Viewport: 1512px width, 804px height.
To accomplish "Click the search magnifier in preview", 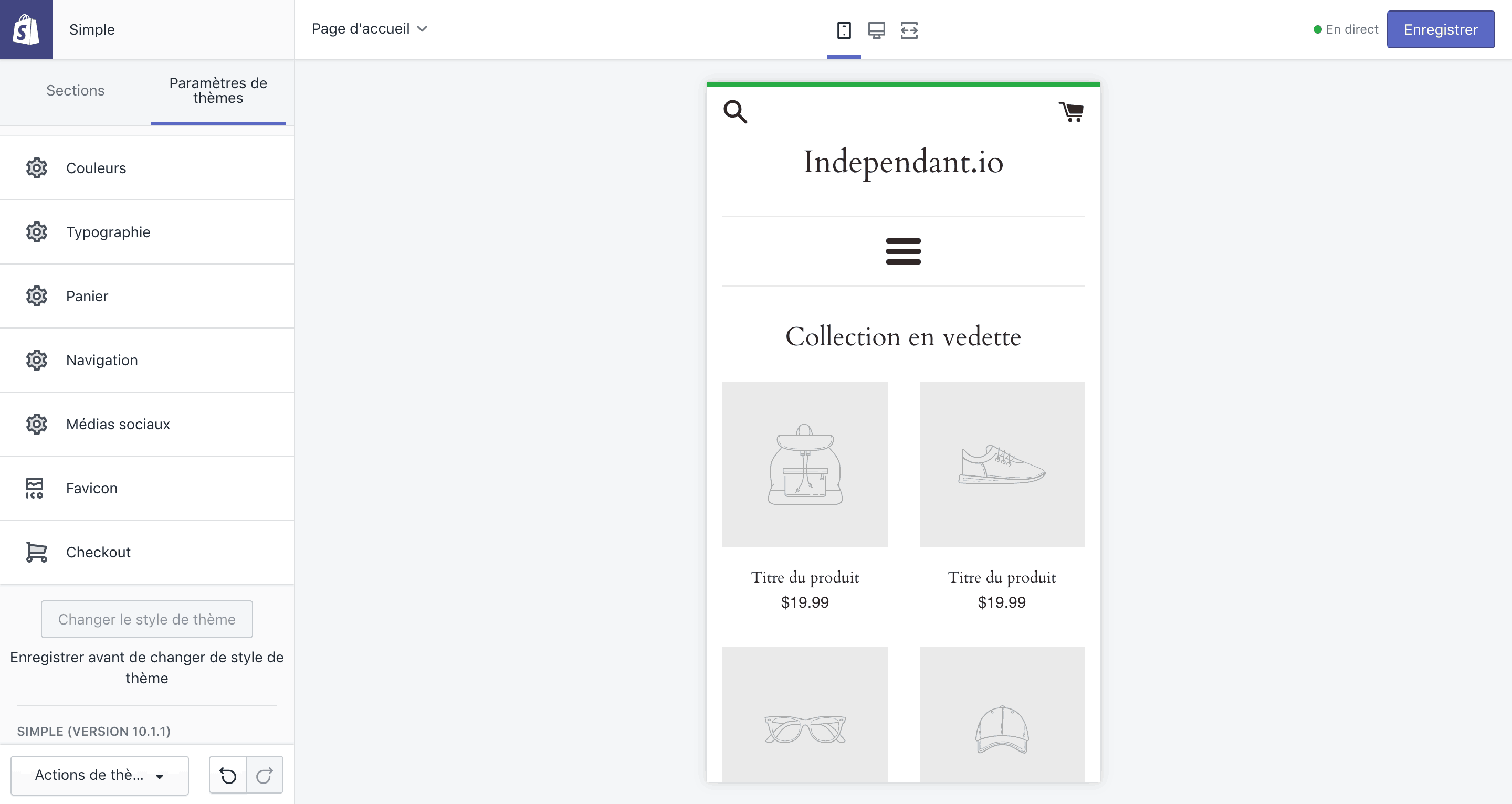I will click(735, 111).
